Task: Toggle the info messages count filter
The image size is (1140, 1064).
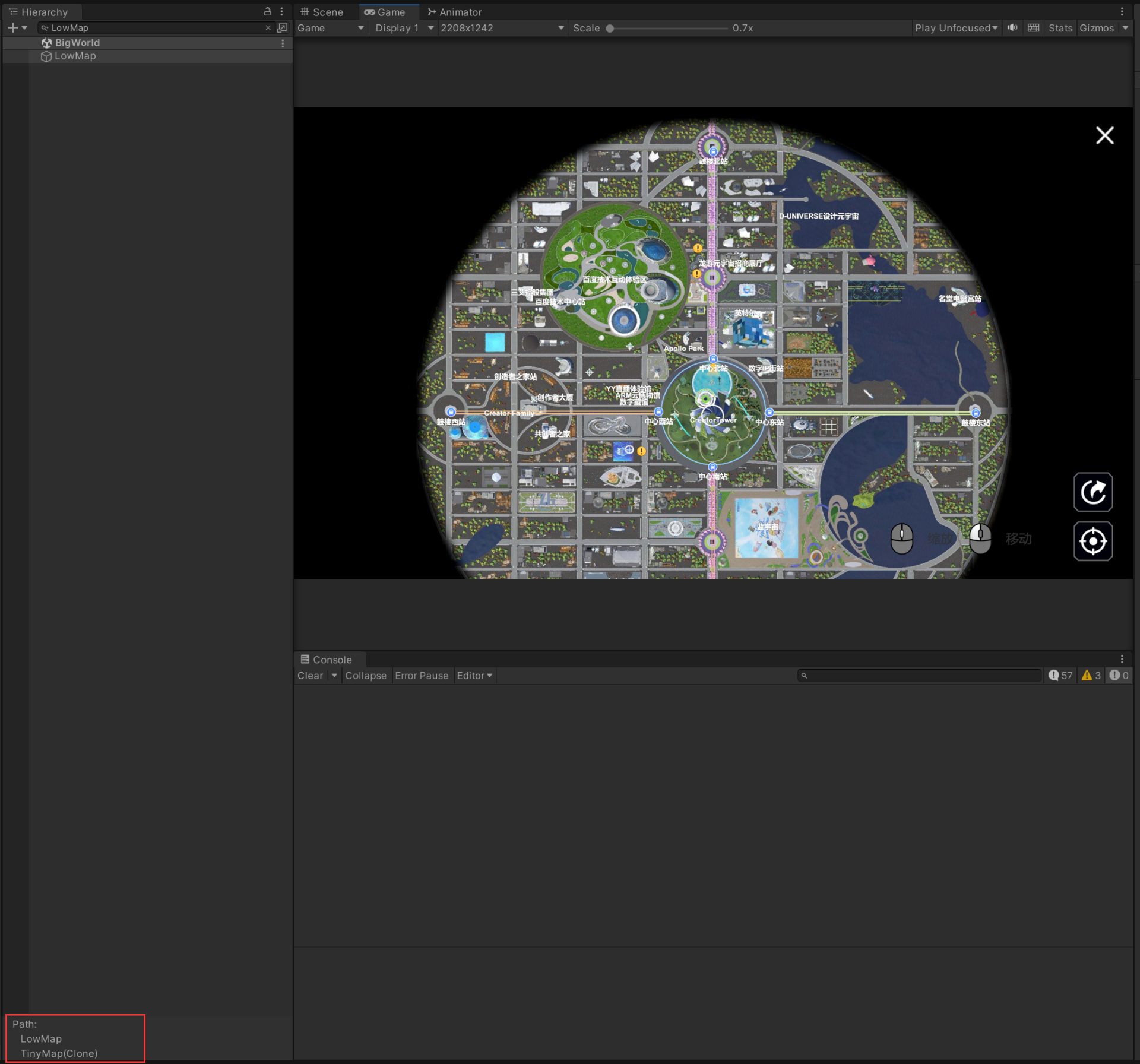Action: tap(1060, 675)
